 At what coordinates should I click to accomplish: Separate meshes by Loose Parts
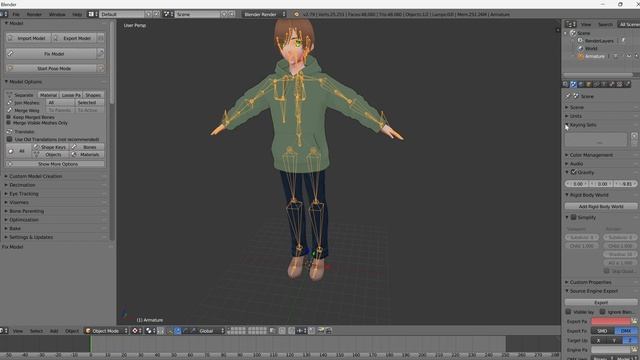click(71, 95)
